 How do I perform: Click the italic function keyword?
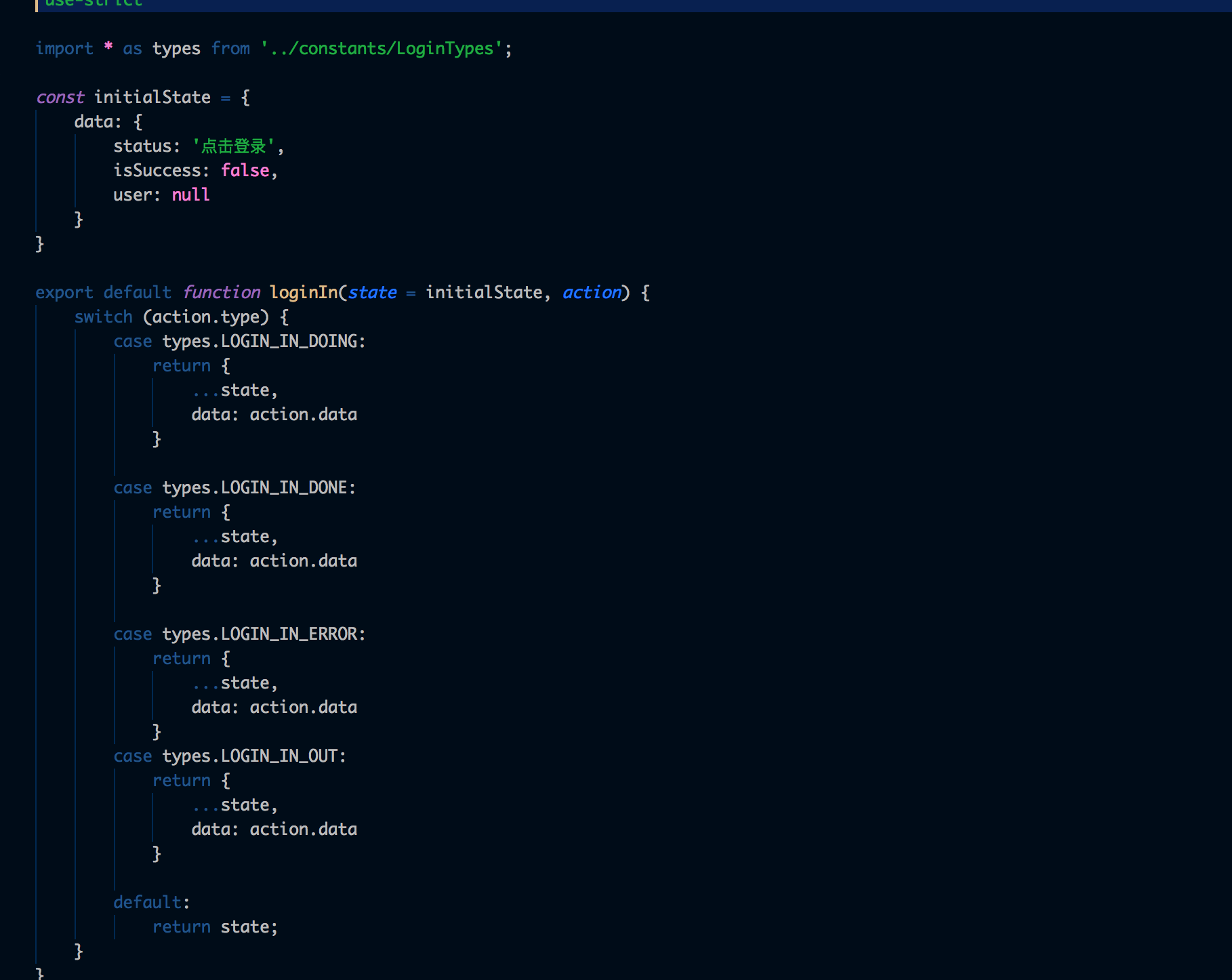[x=221, y=293]
